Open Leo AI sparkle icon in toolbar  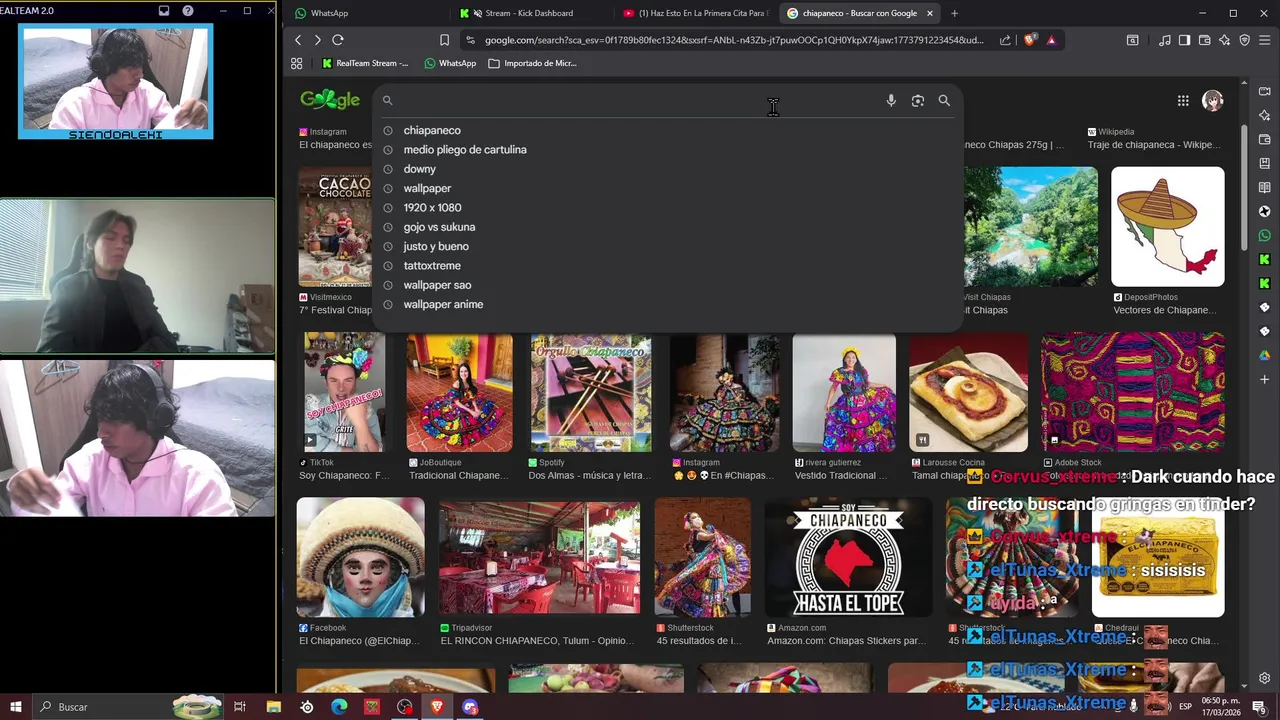tap(1224, 40)
